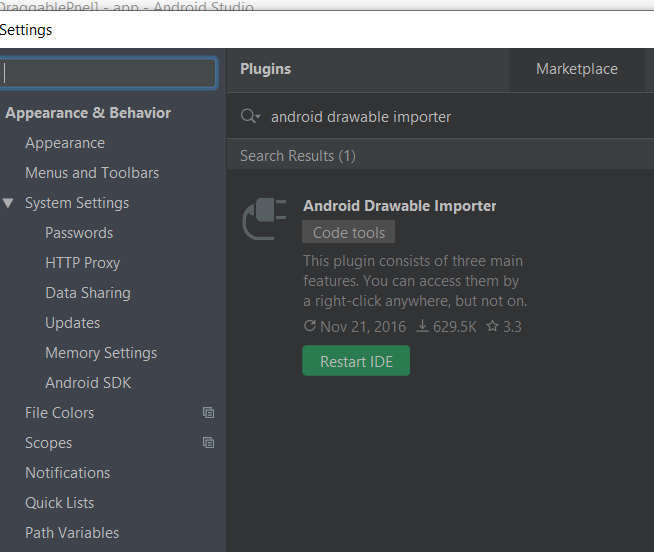This screenshot has height=552, width=654.
Task: Click the download icon beside 629.5K
Action: [x=423, y=326]
